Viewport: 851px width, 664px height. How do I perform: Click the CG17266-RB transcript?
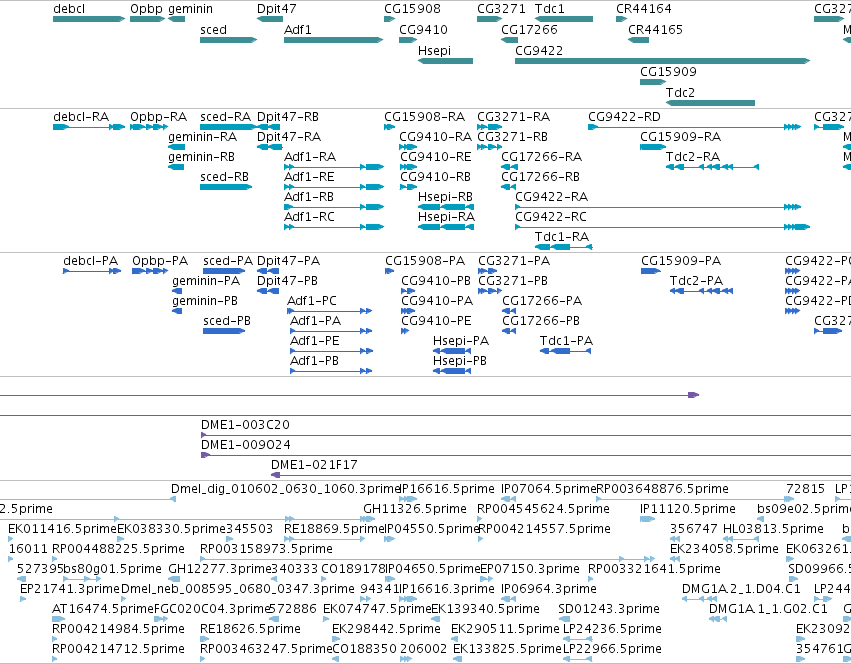(x=509, y=187)
